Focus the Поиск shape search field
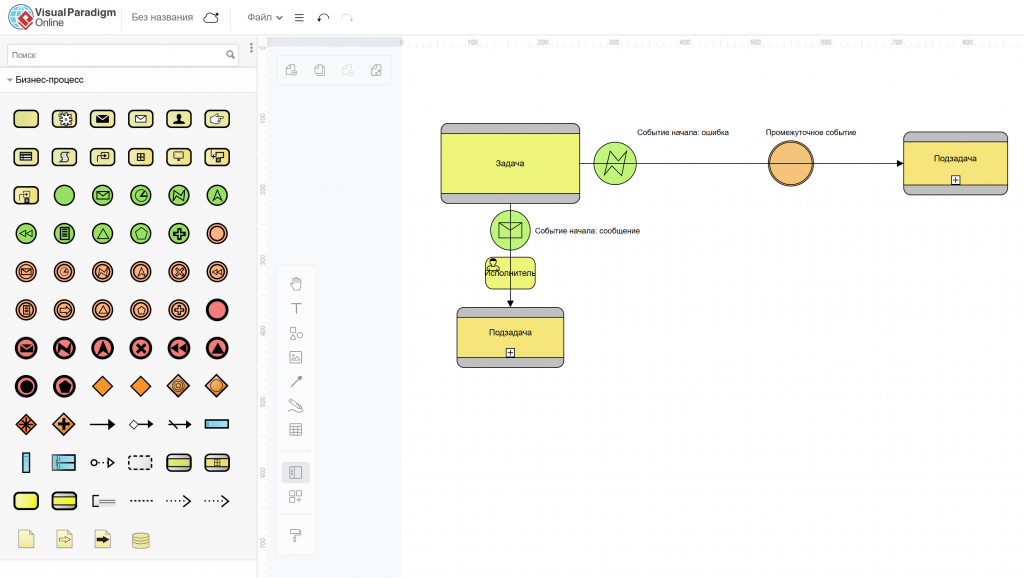Image resolution: width=1024 pixels, height=578 pixels. click(123, 55)
